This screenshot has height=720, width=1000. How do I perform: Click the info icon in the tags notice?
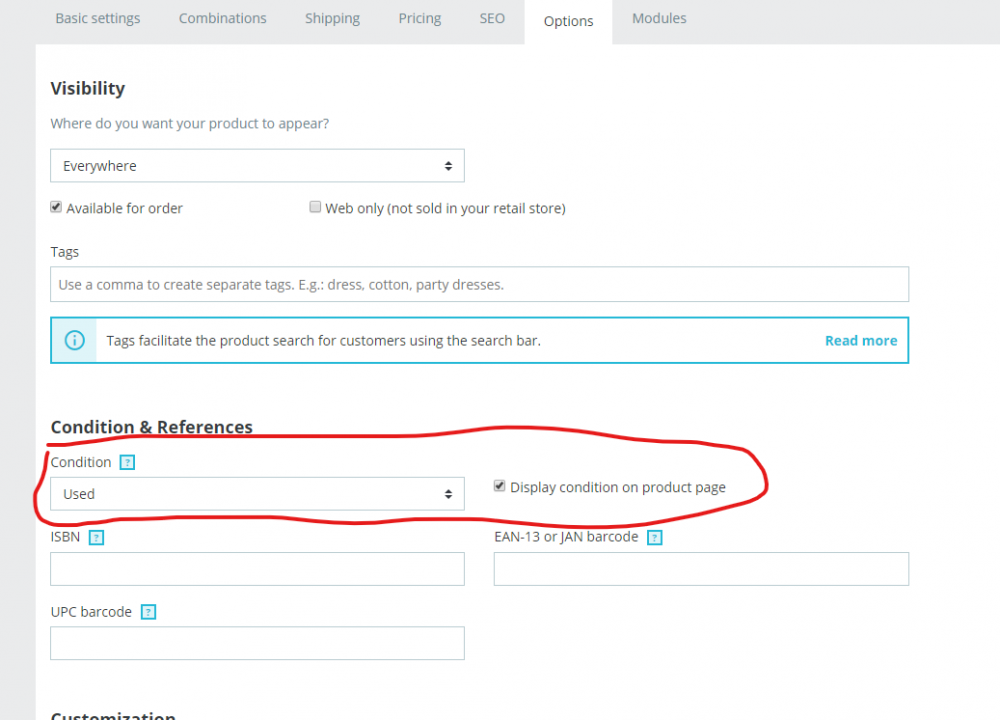click(x=74, y=341)
